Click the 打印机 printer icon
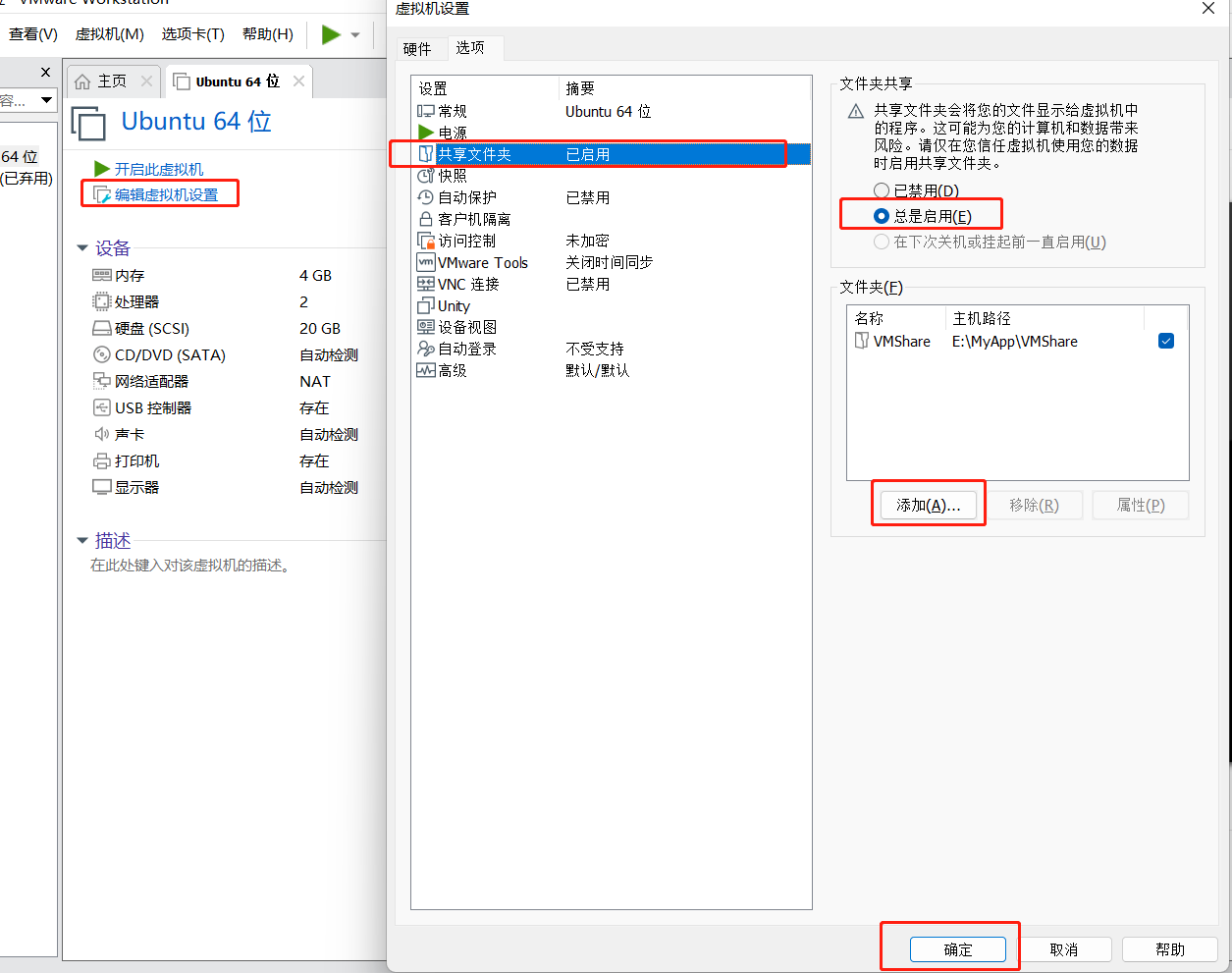 [x=101, y=460]
